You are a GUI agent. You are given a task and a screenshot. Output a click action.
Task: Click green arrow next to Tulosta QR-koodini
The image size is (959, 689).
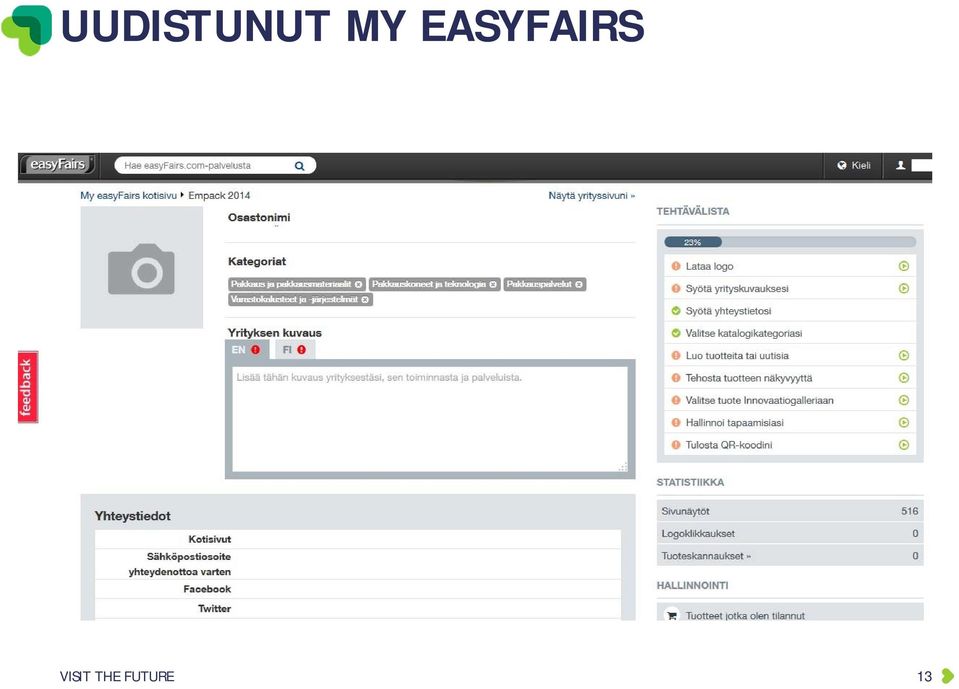[x=904, y=444]
